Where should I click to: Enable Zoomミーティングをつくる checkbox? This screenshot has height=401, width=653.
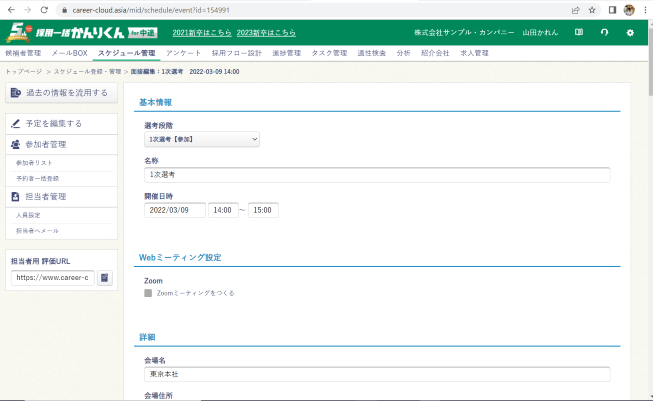148,293
